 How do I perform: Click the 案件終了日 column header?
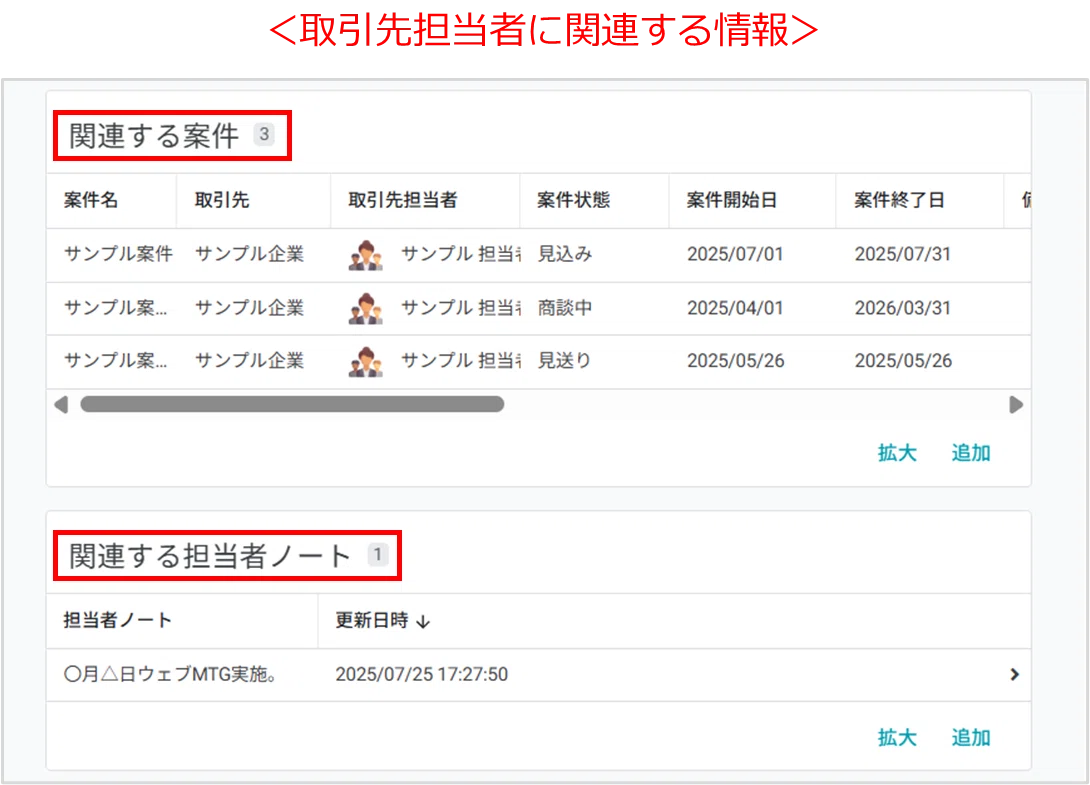pos(899,200)
